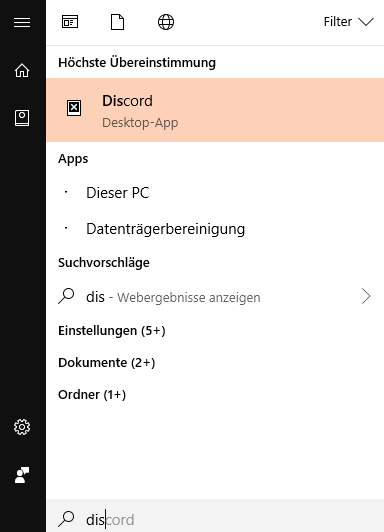Click the Discord app icon
Viewport: 384px width, 532px height.
(x=74, y=108)
